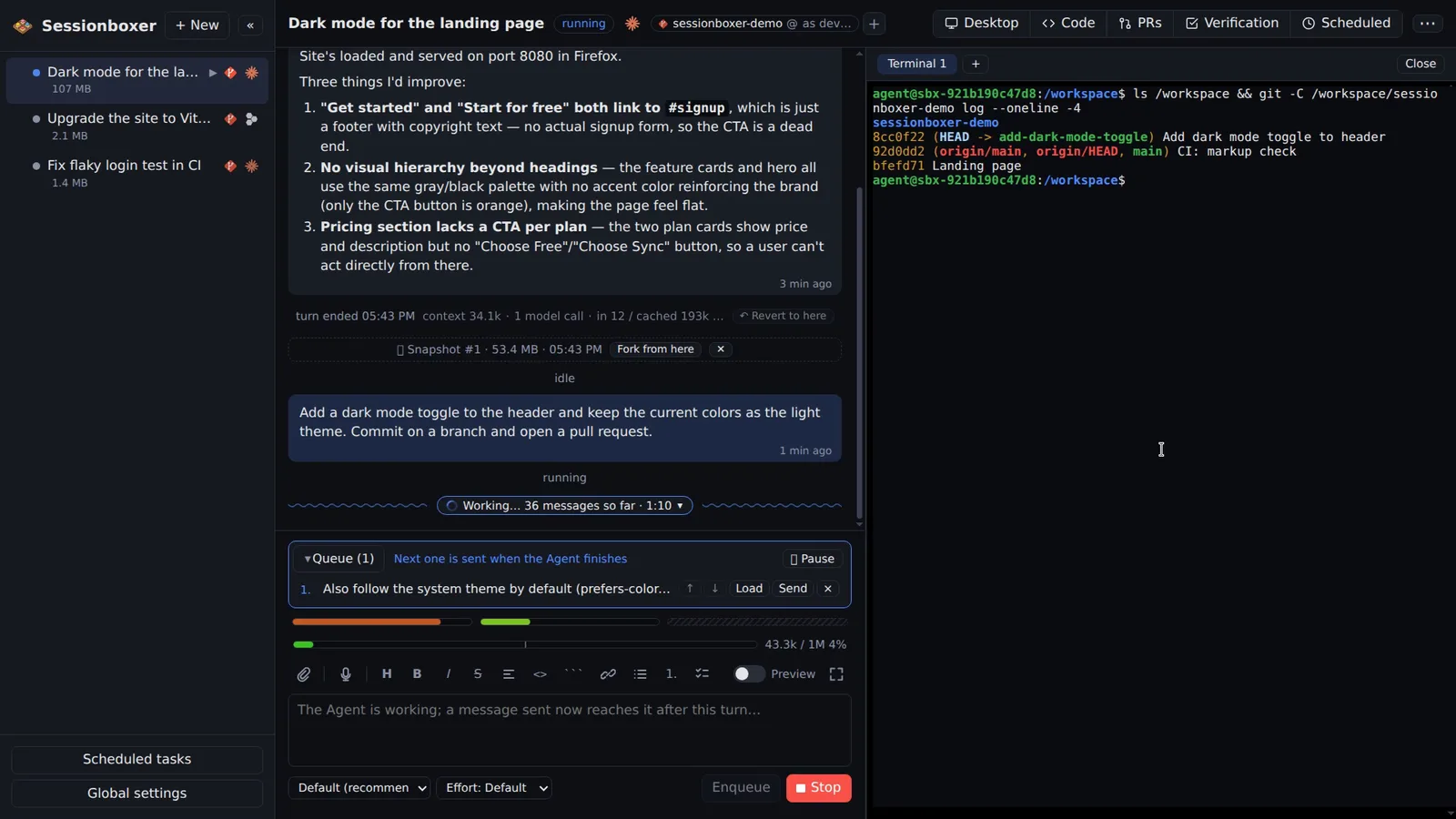Click the orange usage progress bar
The image size is (1456, 819).
pyautogui.click(x=382, y=622)
